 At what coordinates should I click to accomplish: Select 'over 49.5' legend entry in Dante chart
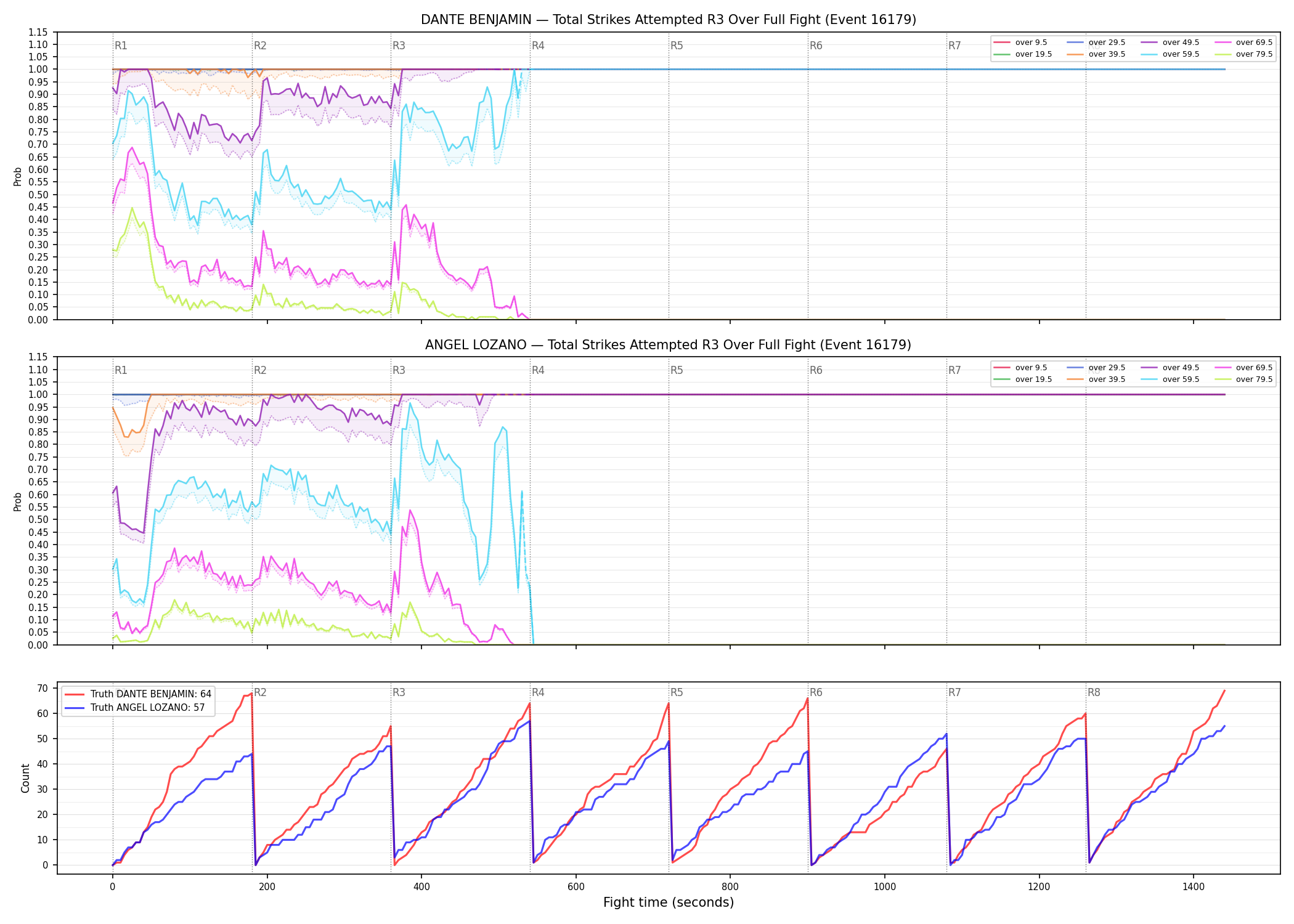click(1170, 43)
